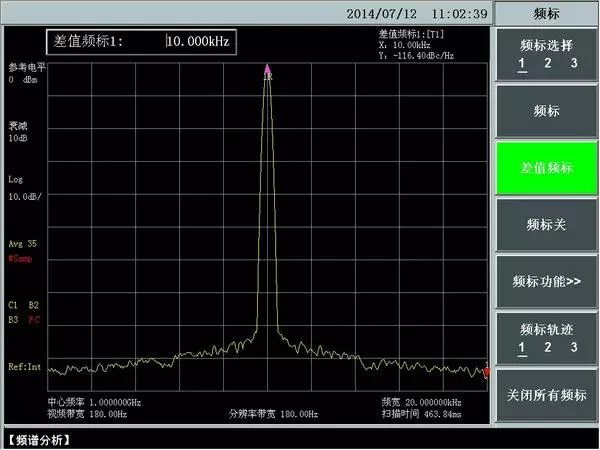Click the 视频带宽 180.00Hz readout
The image size is (600, 450).
(x=87, y=414)
